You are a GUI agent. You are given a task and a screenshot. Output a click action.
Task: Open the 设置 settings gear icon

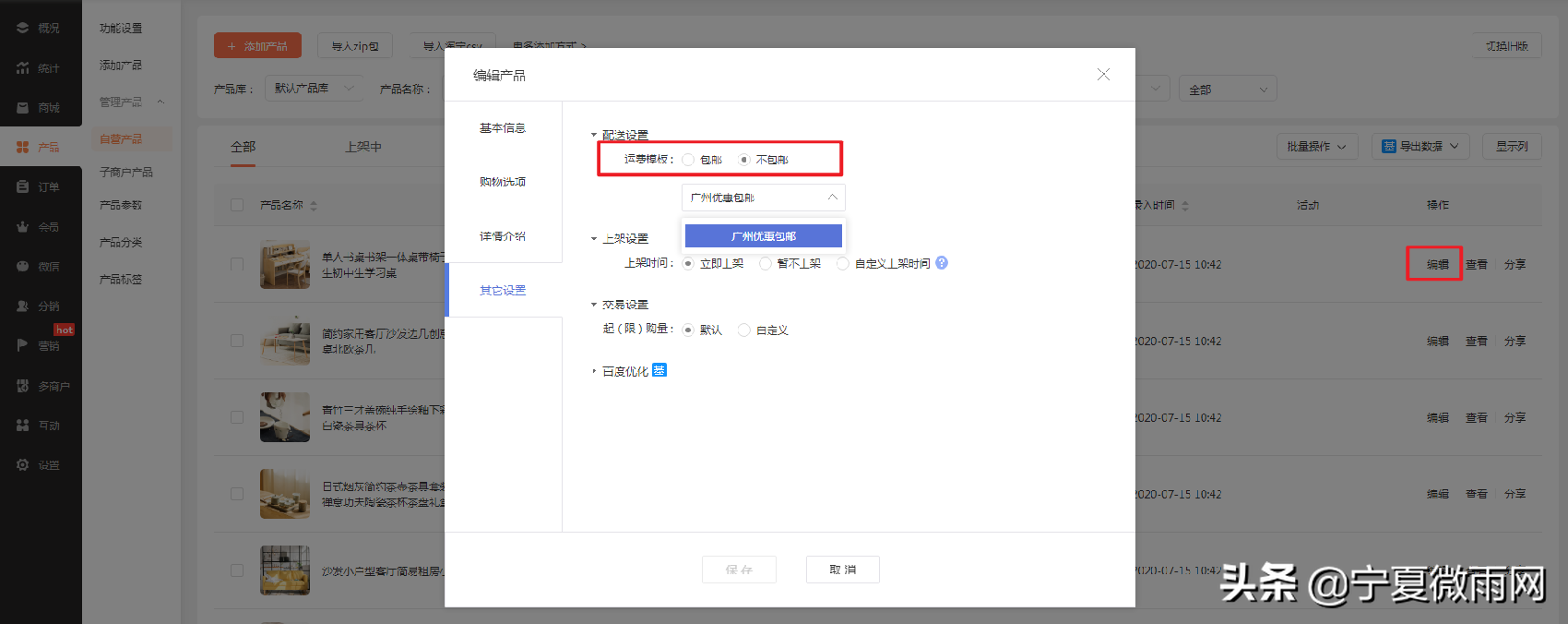tap(22, 465)
